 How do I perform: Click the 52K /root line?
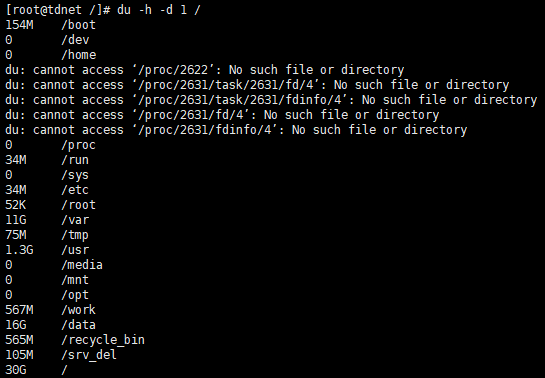pyautogui.click(x=50, y=205)
